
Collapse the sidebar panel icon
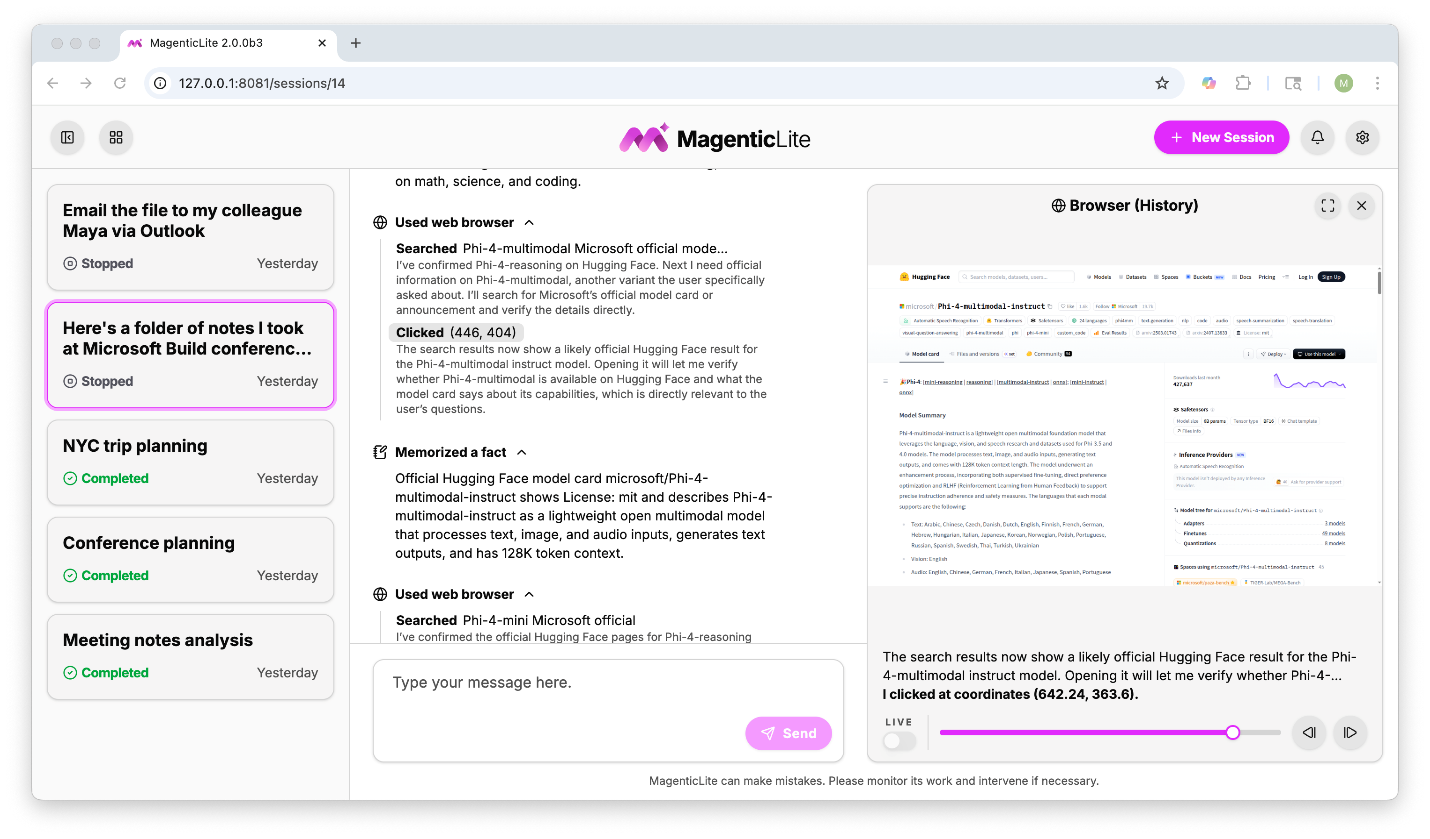pos(67,137)
